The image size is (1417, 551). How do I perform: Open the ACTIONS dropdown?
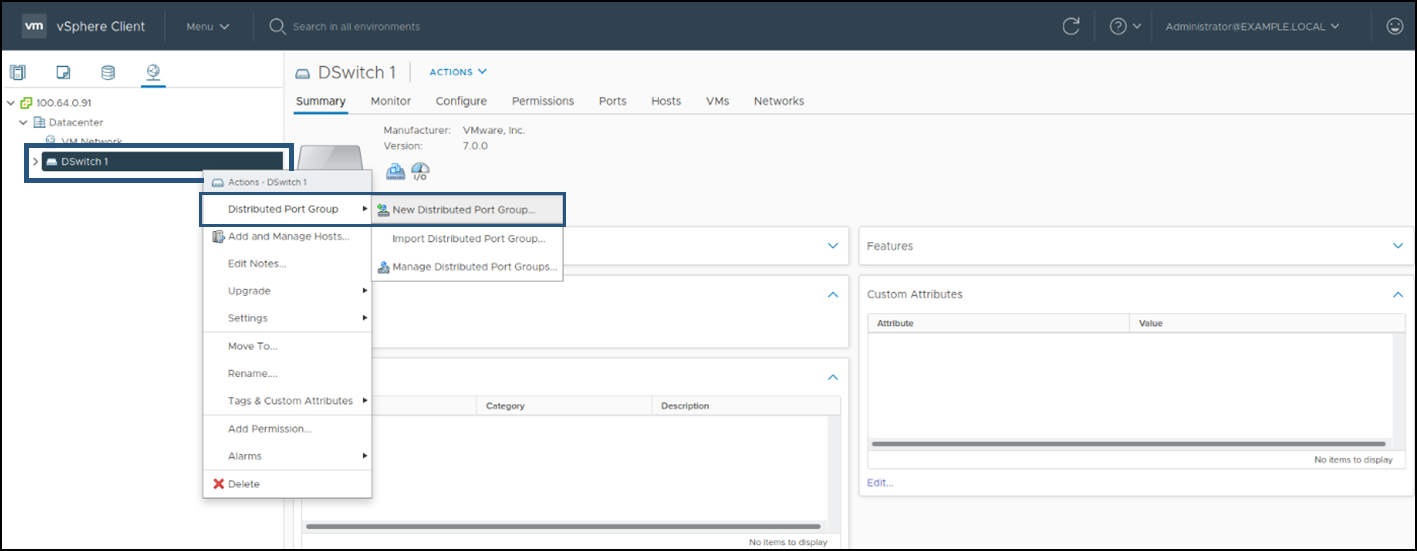click(x=458, y=72)
